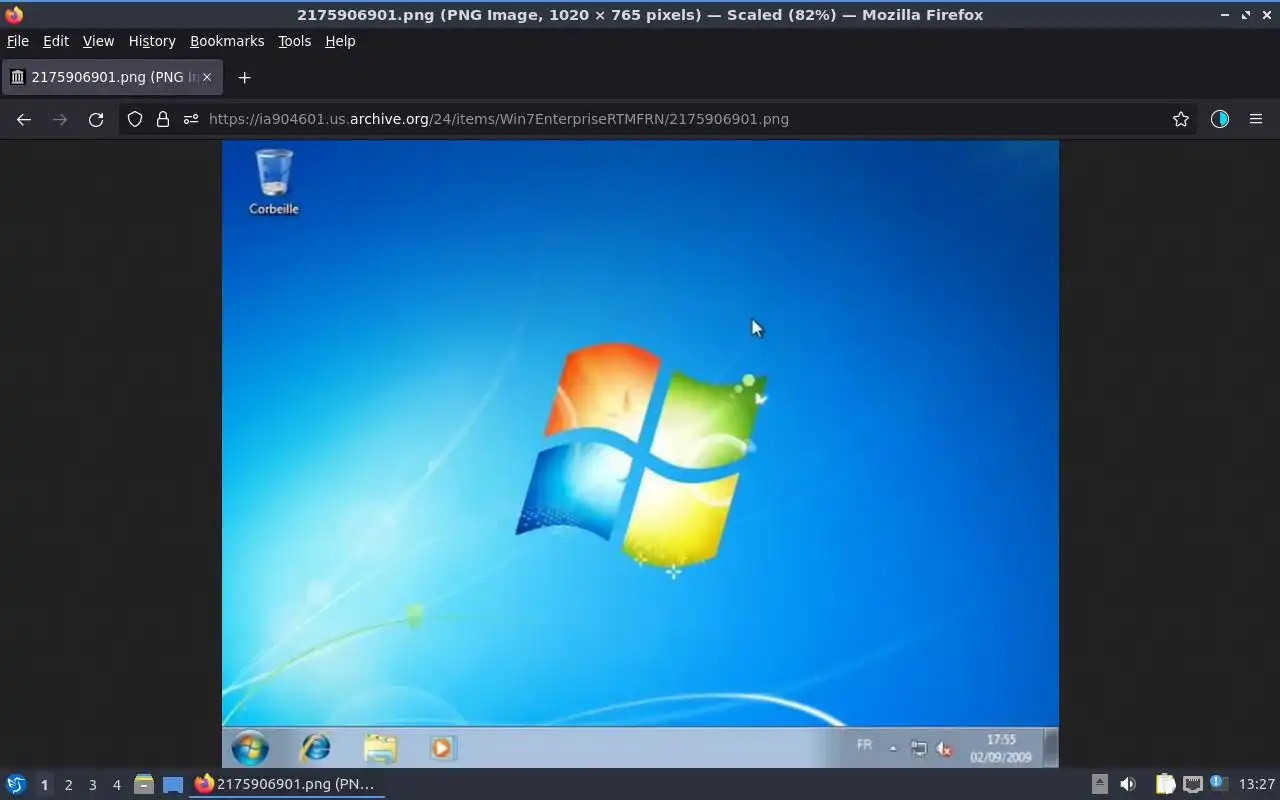Click the Windows 7 Start orb

[250, 748]
